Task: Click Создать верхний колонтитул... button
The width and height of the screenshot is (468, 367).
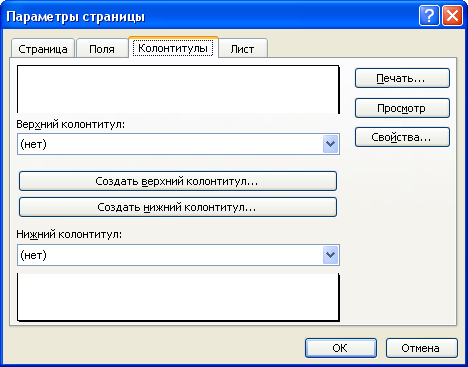Action: pyautogui.click(x=178, y=181)
